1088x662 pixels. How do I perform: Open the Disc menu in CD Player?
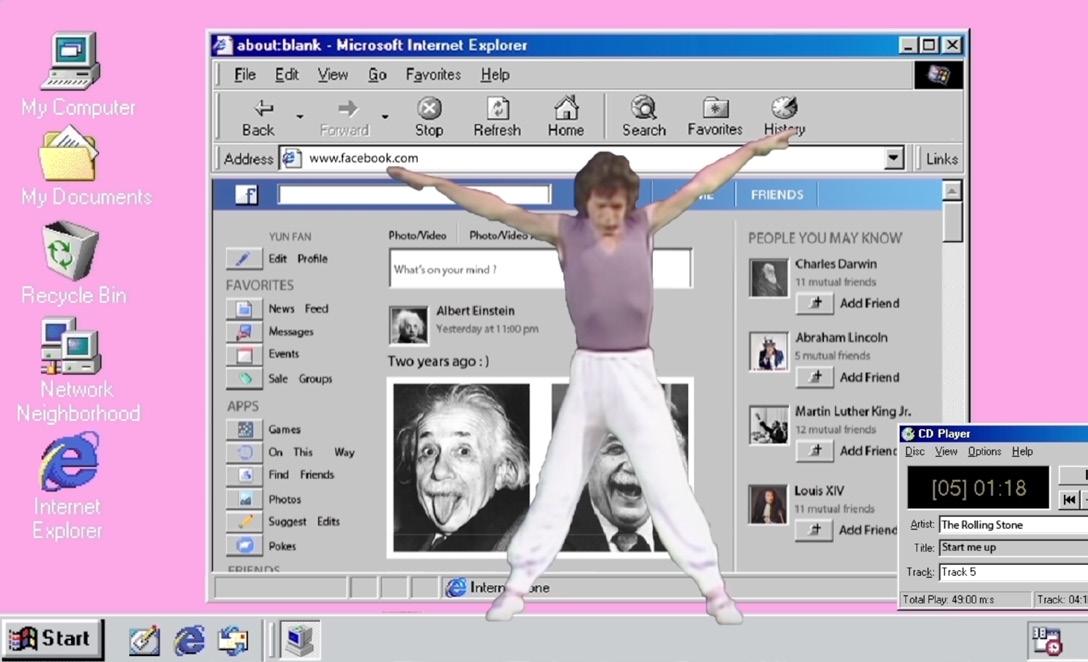915,452
